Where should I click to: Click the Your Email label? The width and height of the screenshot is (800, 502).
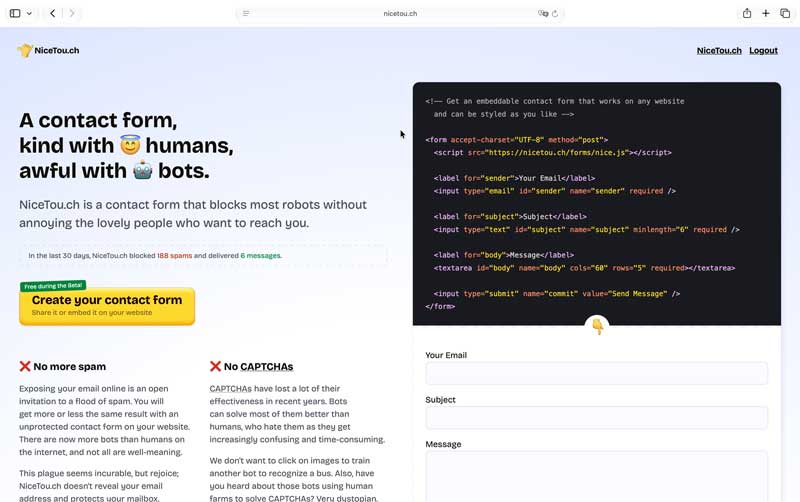point(446,355)
